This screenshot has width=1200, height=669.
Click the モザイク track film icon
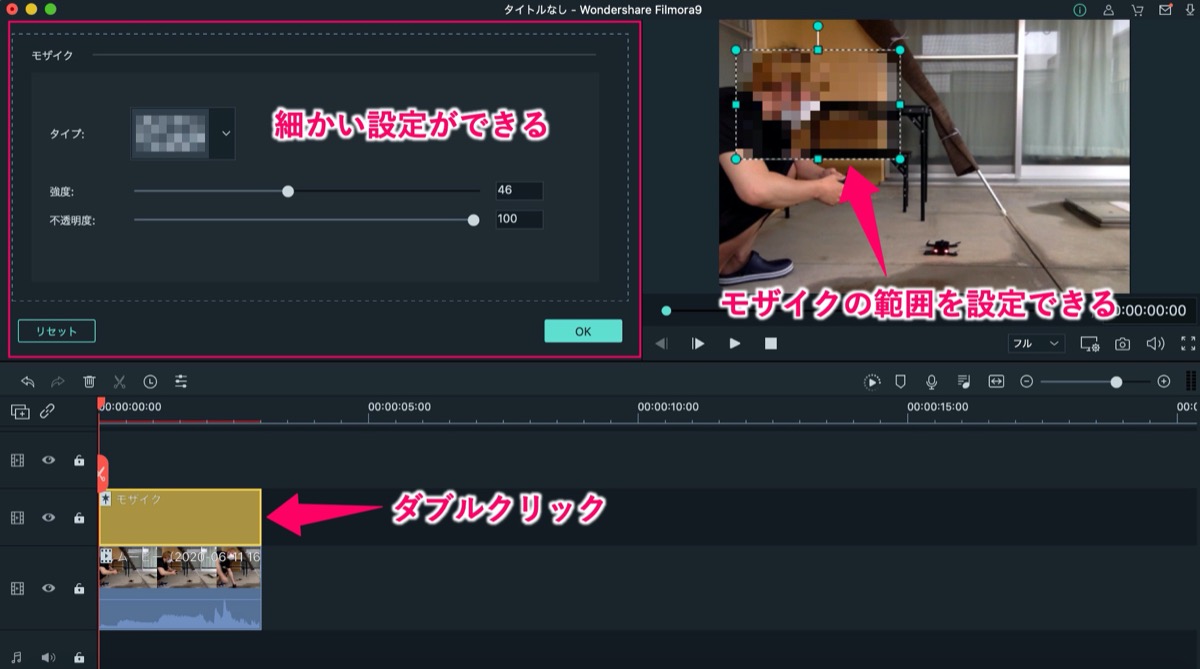point(17,518)
